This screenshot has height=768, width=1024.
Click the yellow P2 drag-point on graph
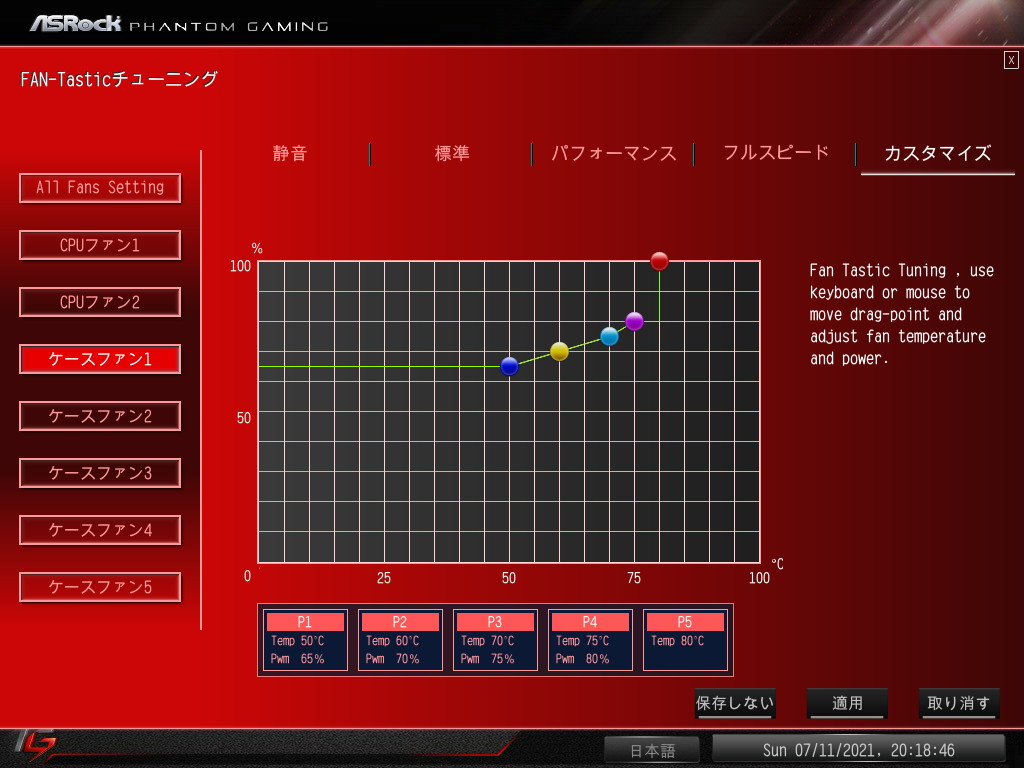point(560,351)
